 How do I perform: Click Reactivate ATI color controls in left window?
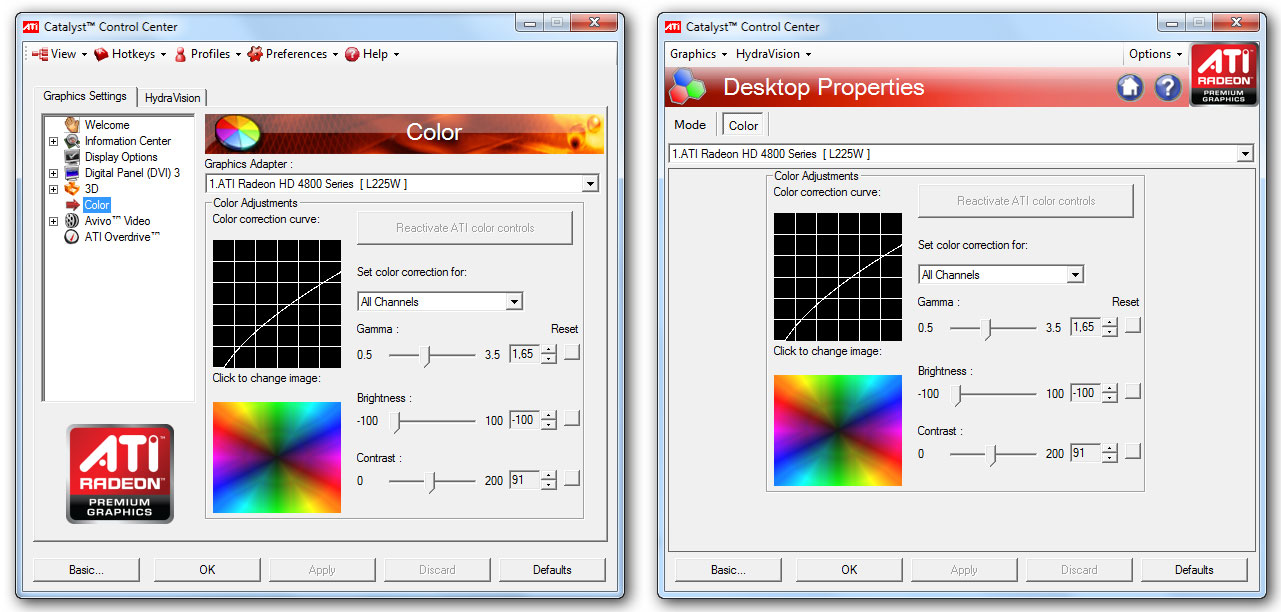point(465,228)
